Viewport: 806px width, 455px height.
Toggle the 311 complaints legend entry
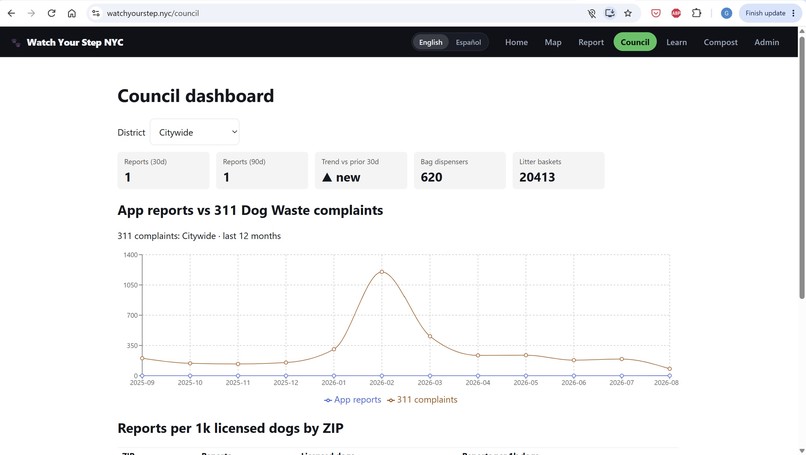422,399
